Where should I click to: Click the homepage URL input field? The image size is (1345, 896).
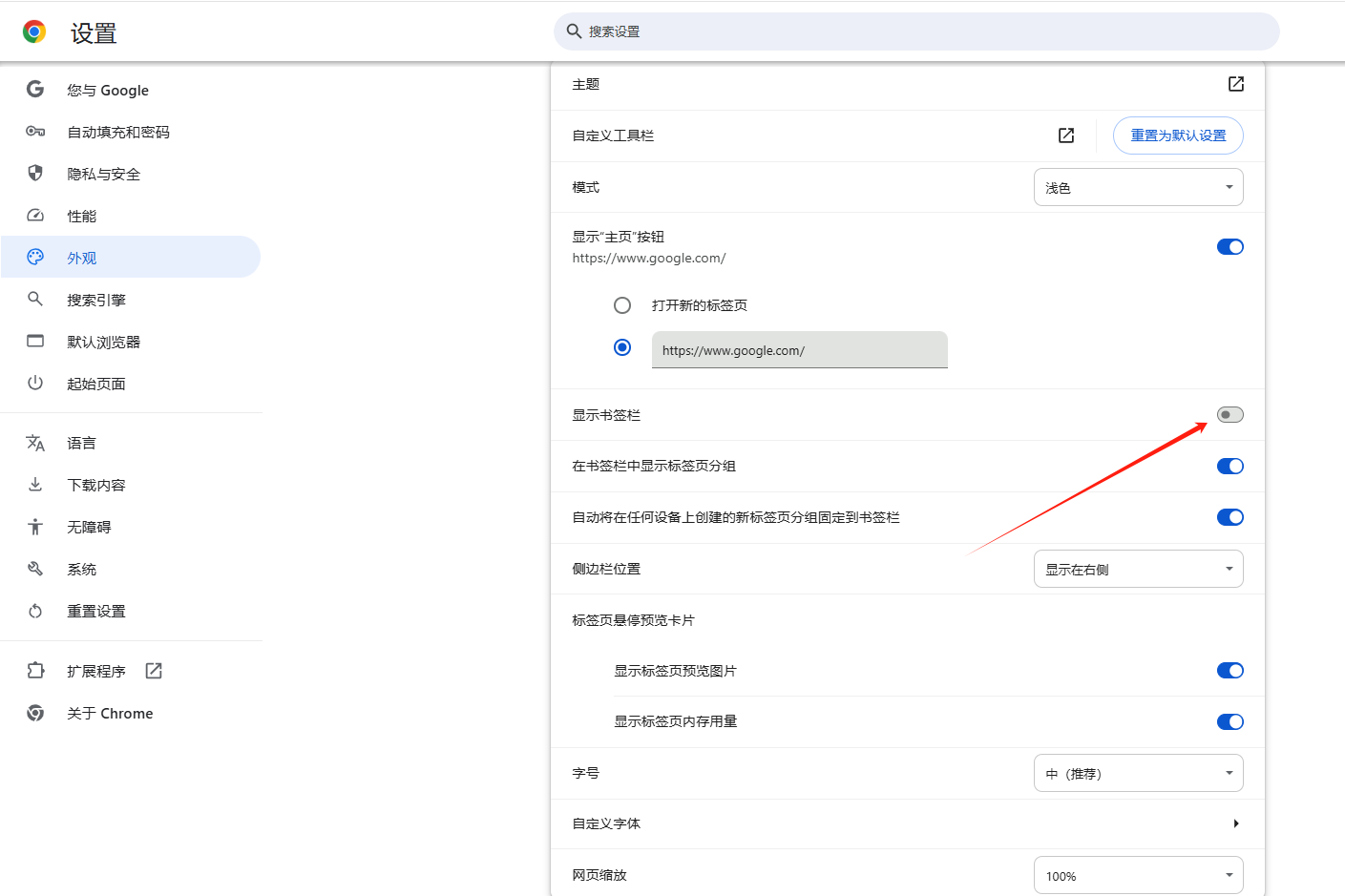click(800, 349)
